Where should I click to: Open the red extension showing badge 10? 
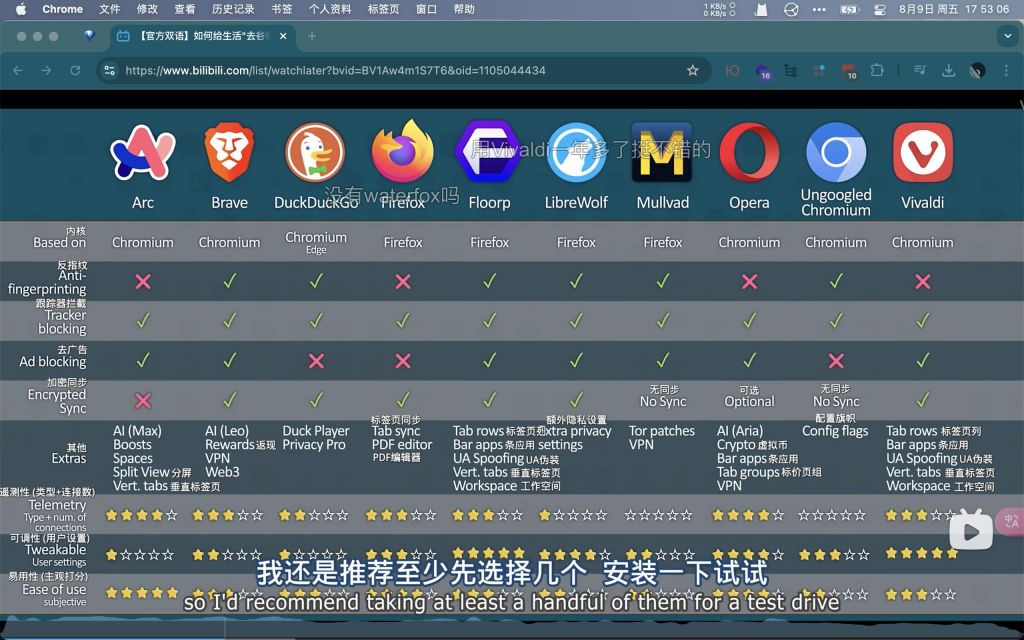pyautogui.click(x=849, y=70)
